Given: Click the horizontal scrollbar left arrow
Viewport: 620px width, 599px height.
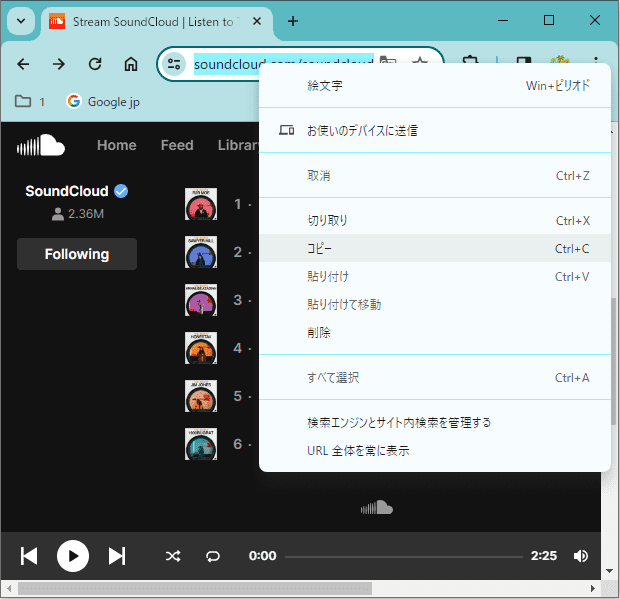Looking at the screenshot, I should tap(9, 589).
